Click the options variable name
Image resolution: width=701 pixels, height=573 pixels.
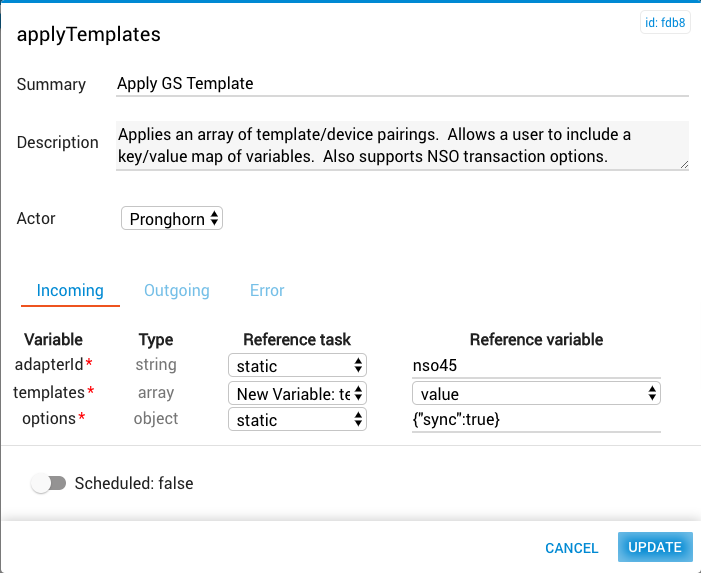tap(49, 419)
